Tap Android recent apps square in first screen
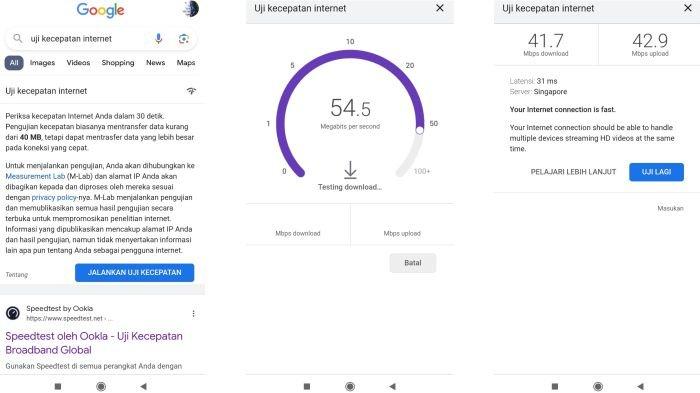Screen dimensions: 700x393 58,386
